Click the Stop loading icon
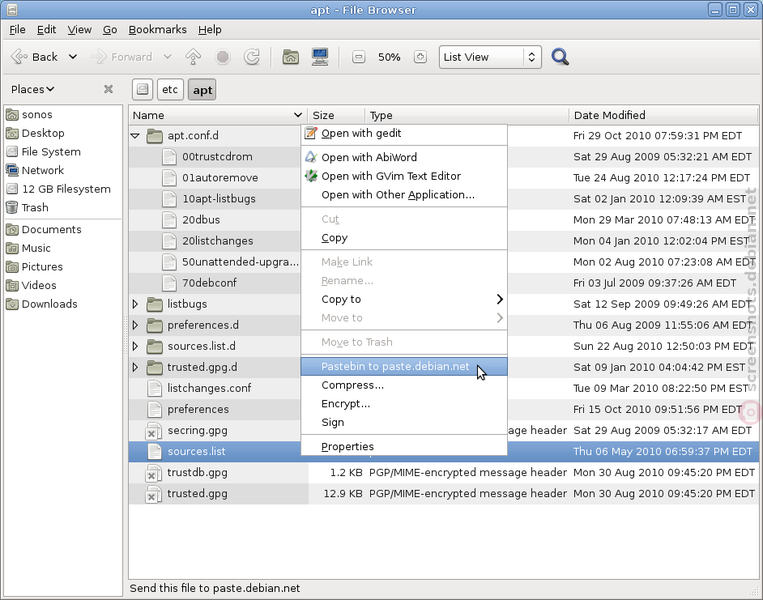 click(222, 57)
